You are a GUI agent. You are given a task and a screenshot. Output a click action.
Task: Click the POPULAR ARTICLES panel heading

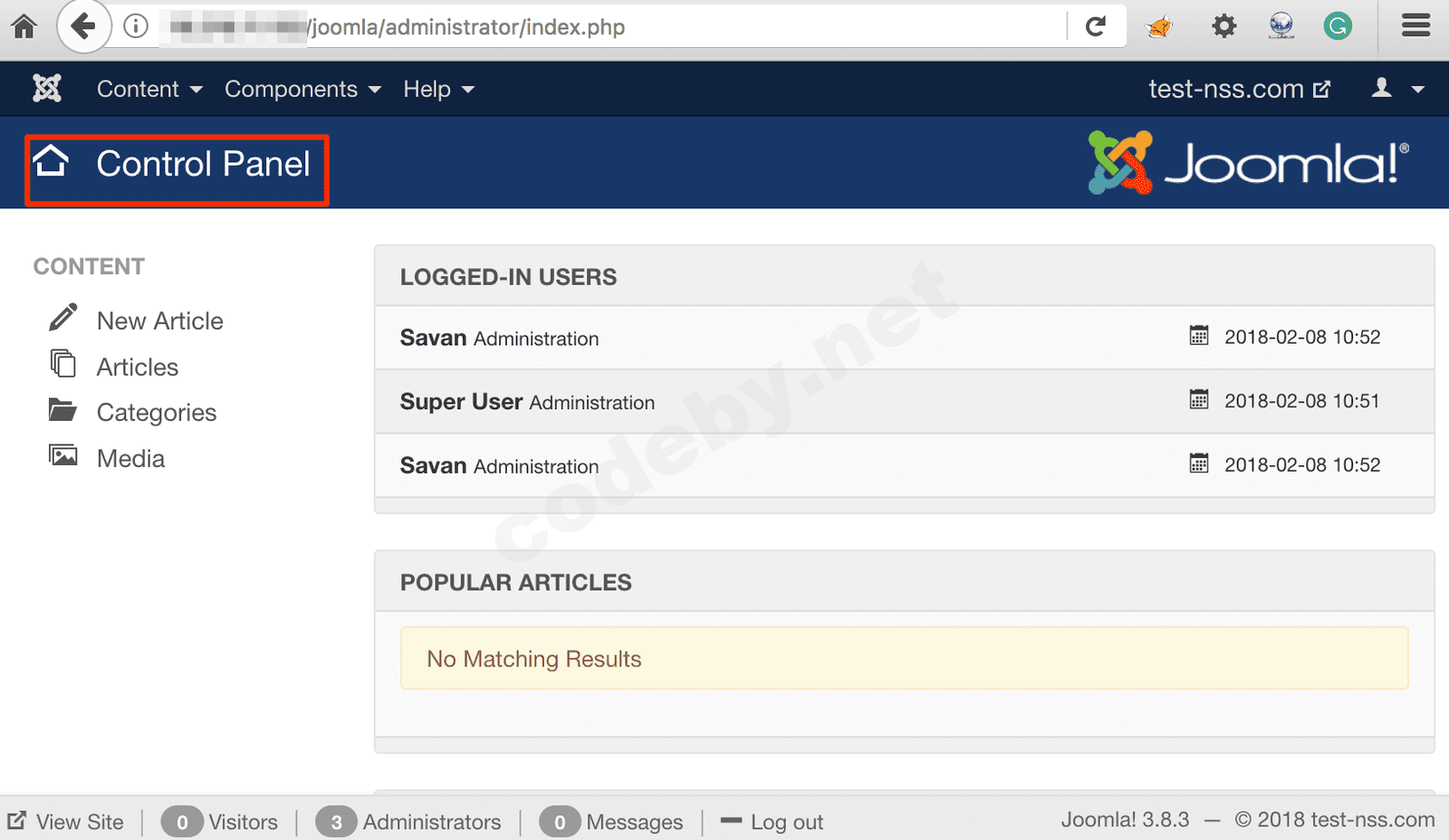tap(516, 582)
